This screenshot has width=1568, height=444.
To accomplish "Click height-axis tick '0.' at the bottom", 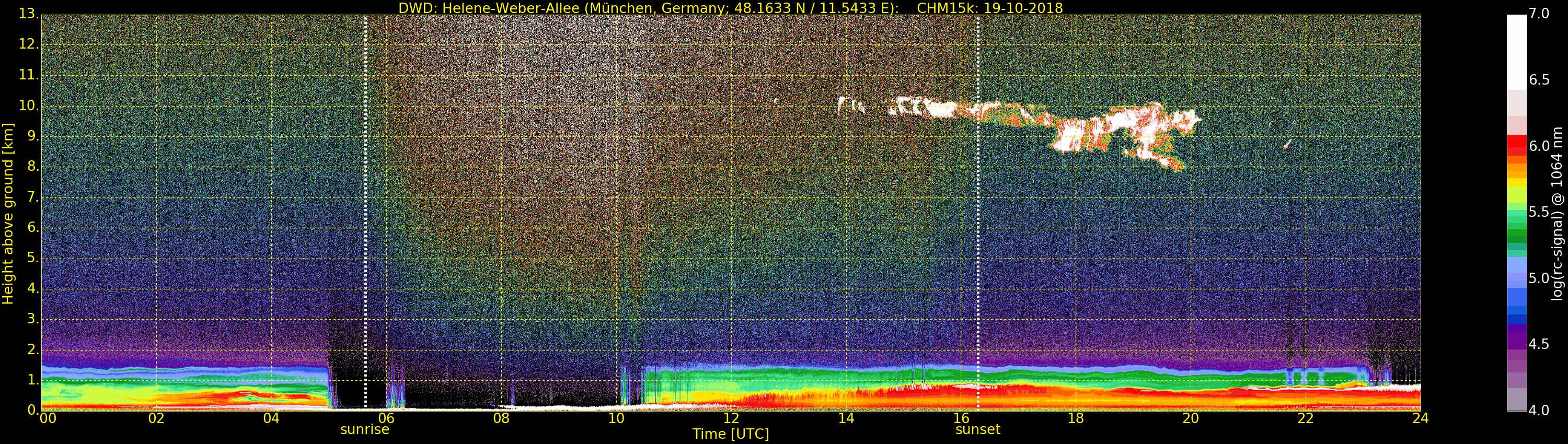I will [33, 411].
